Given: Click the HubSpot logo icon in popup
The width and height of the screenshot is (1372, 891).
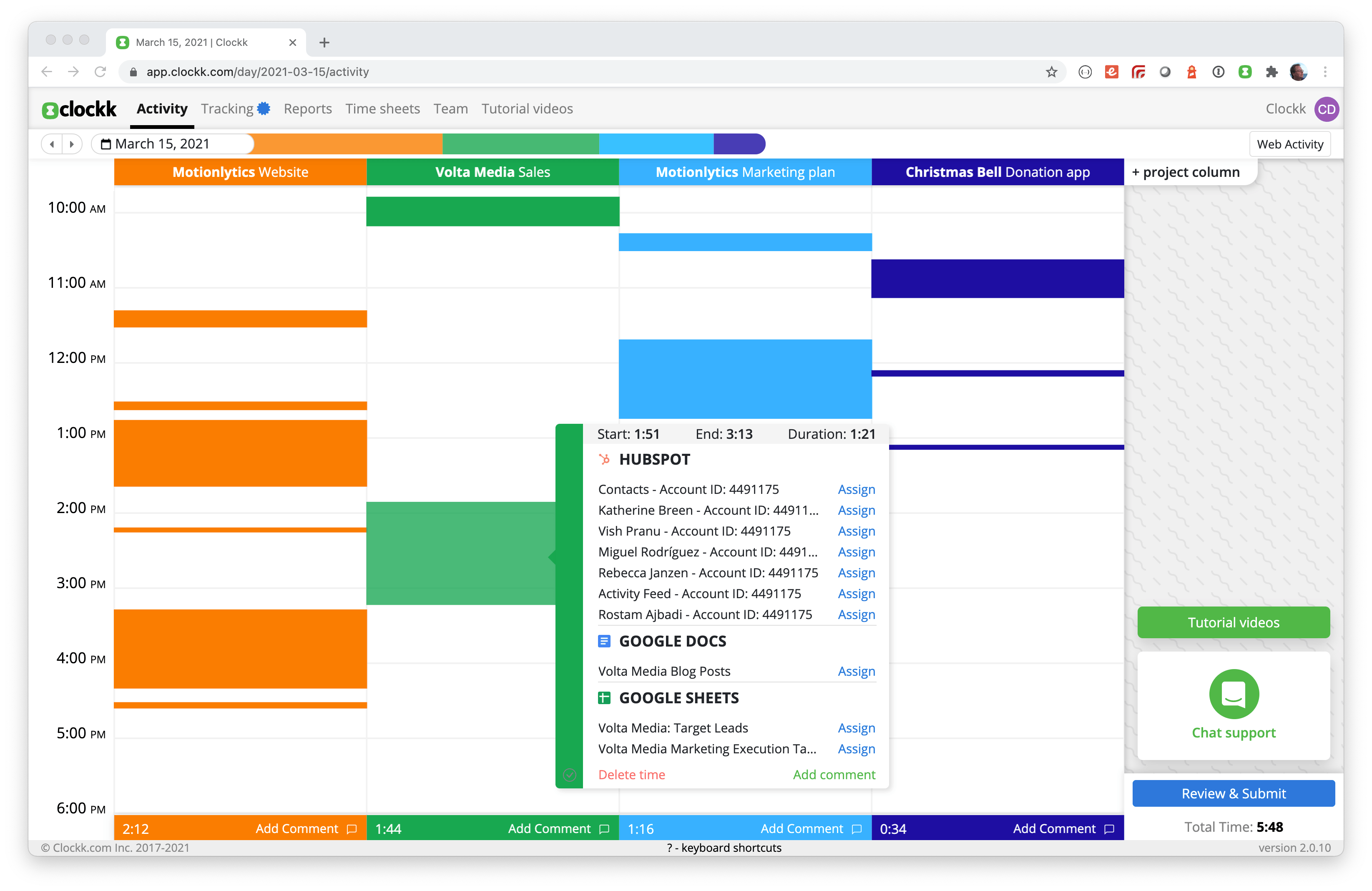Looking at the screenshot, I should pos(604,459).
